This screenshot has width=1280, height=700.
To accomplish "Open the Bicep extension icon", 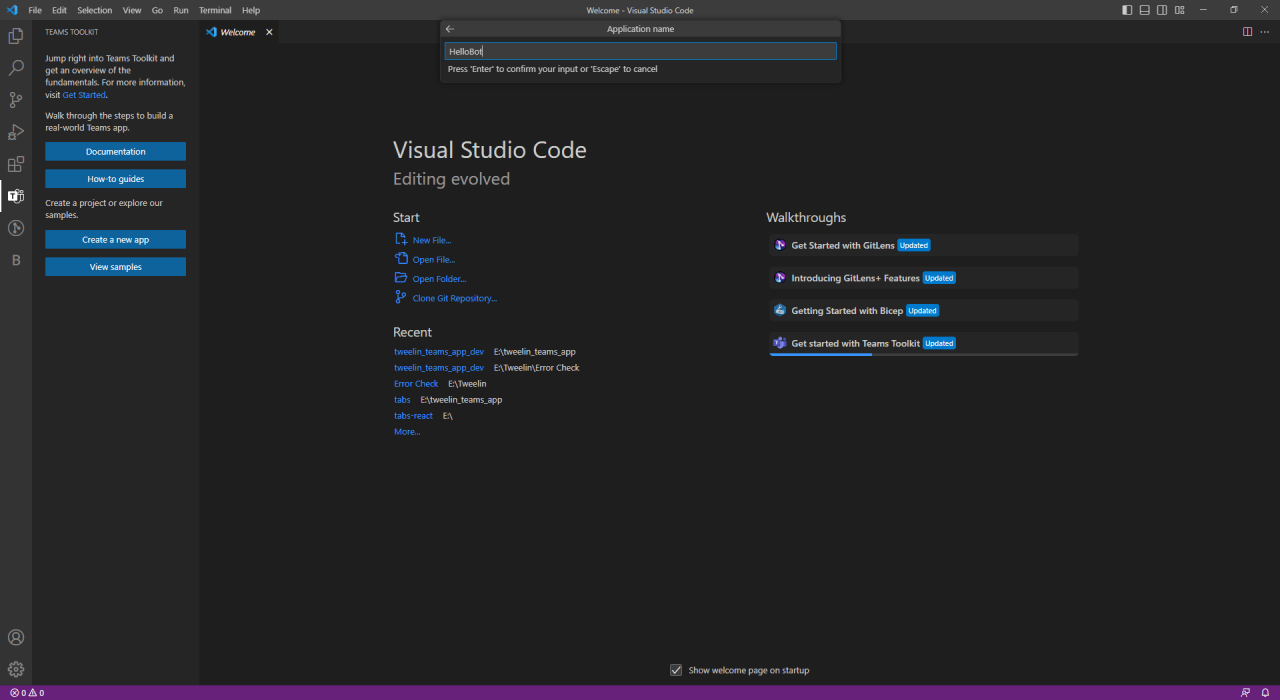I will tap(15, 259).
